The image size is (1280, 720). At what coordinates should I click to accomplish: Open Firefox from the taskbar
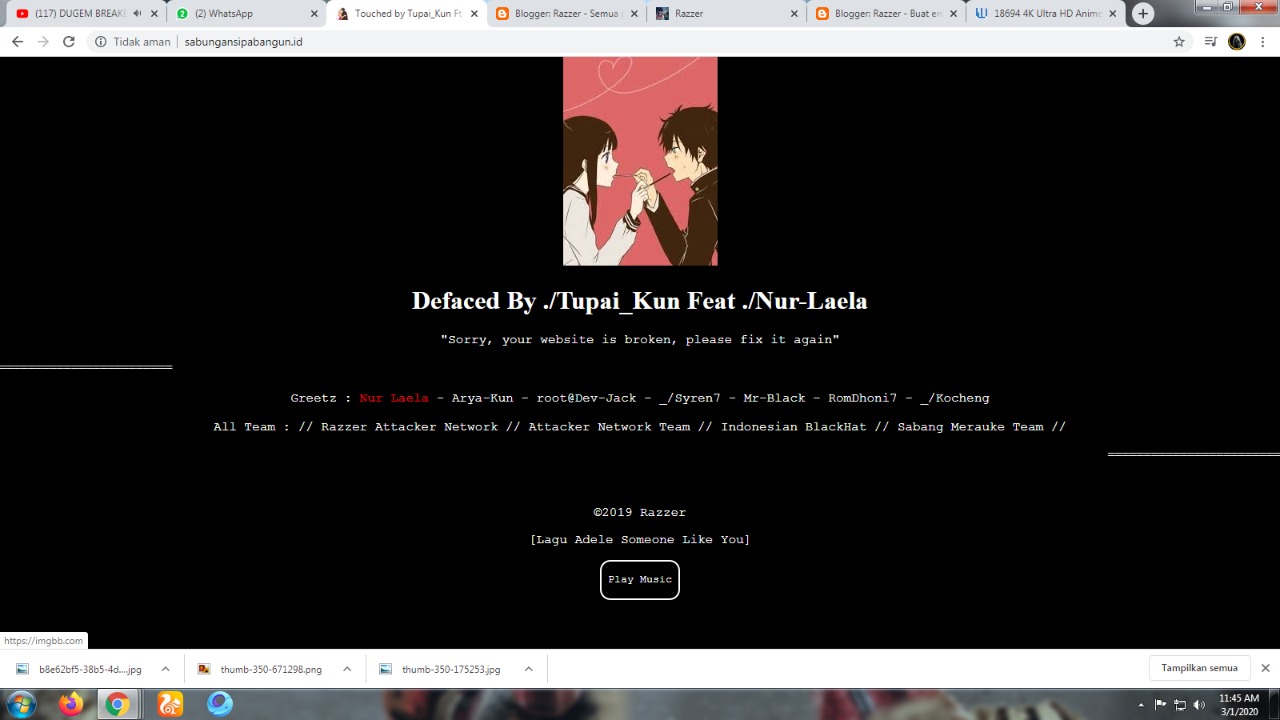click(70, 705)
